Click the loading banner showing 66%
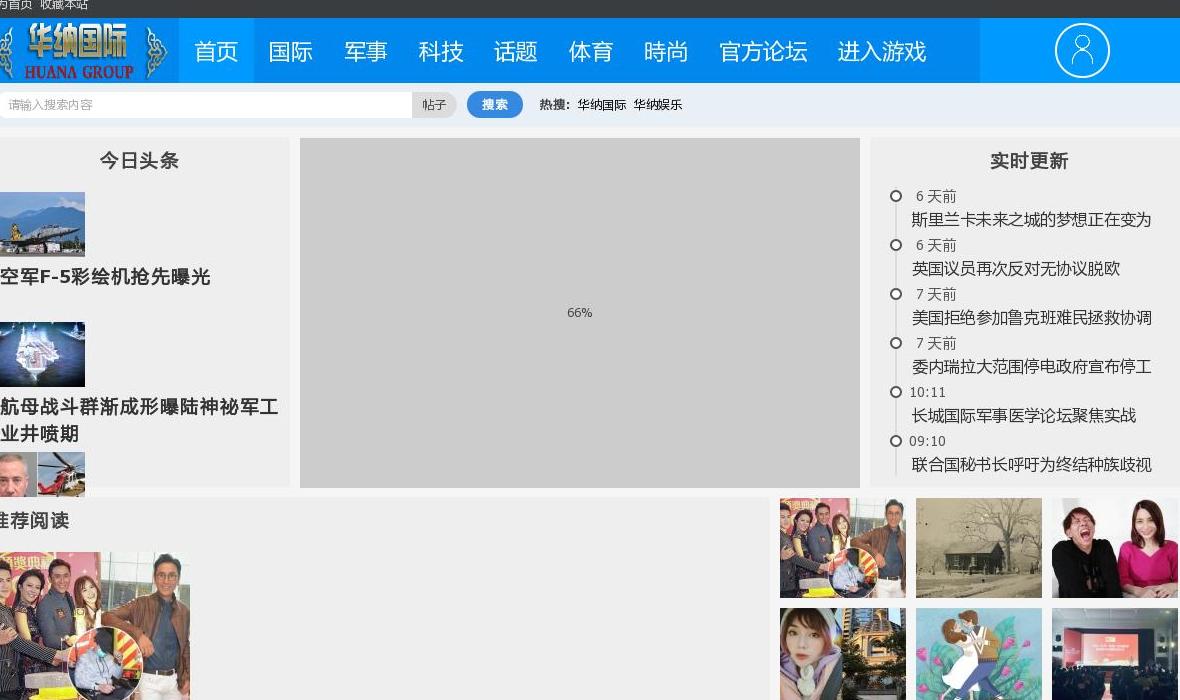This screenshot has height=700, width=1180. click(579, 312)
